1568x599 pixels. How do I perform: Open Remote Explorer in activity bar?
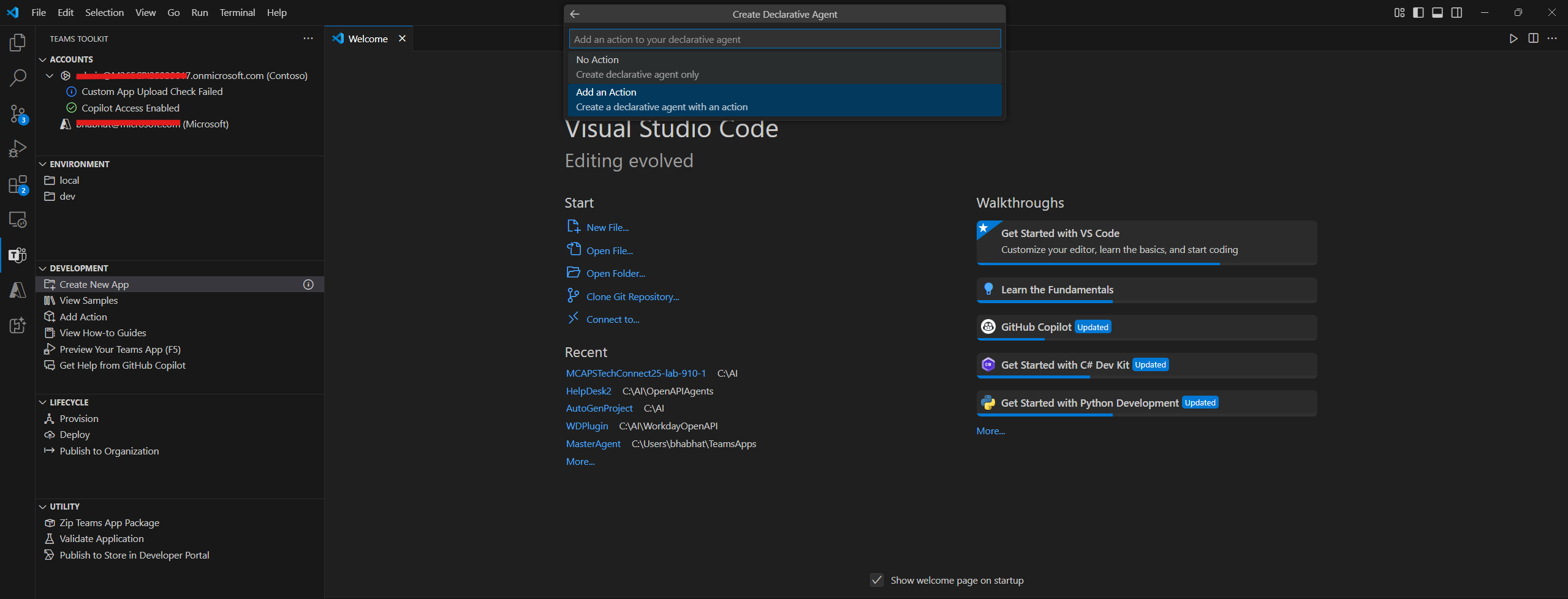[18, 219]
